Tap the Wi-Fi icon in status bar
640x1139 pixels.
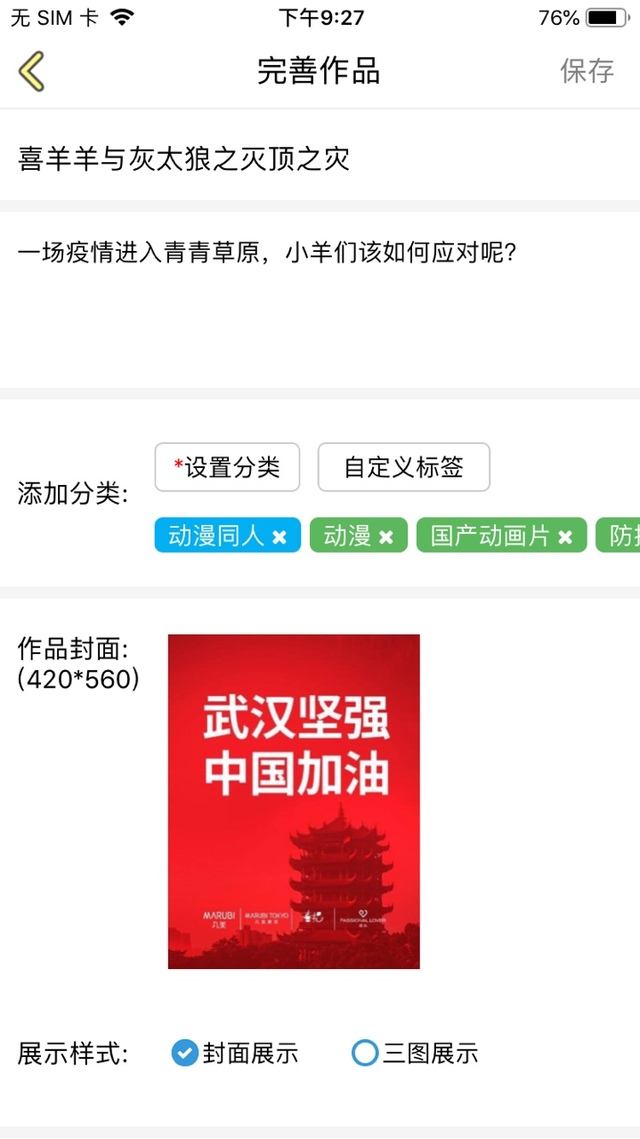pos(123,17)
